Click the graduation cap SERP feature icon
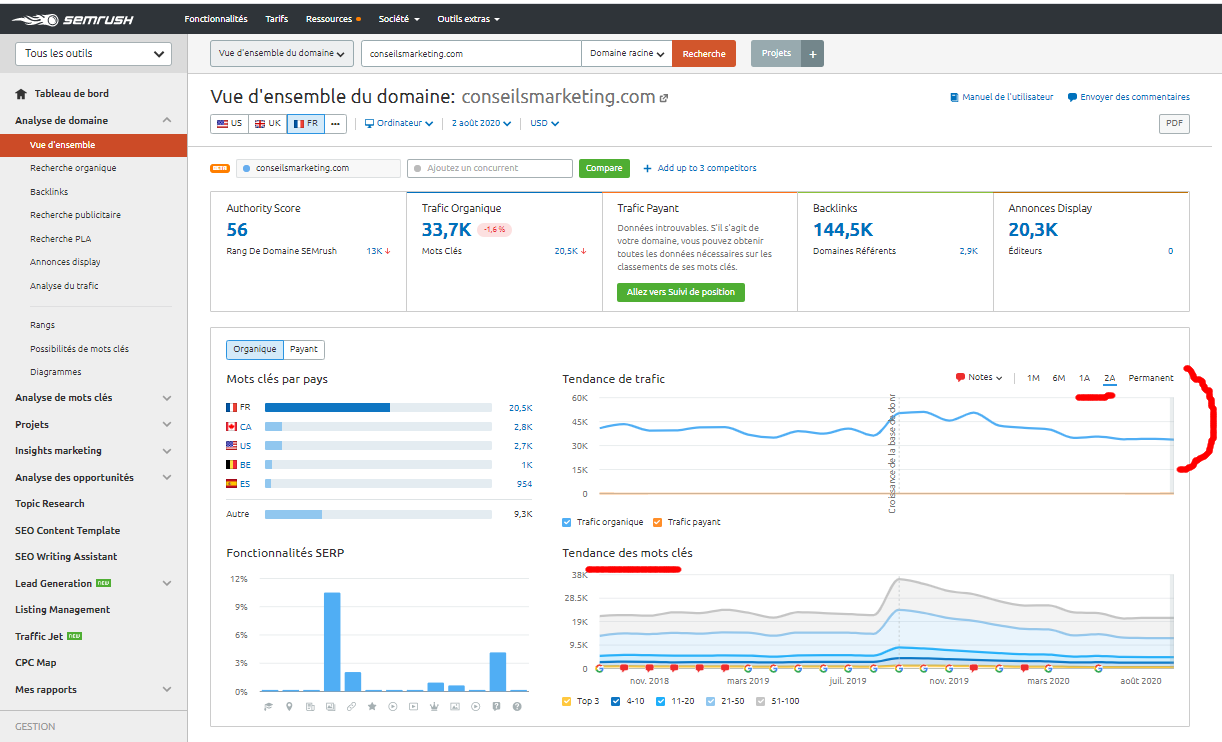Viewport: 1222px width, 742px height. (268, 707)
